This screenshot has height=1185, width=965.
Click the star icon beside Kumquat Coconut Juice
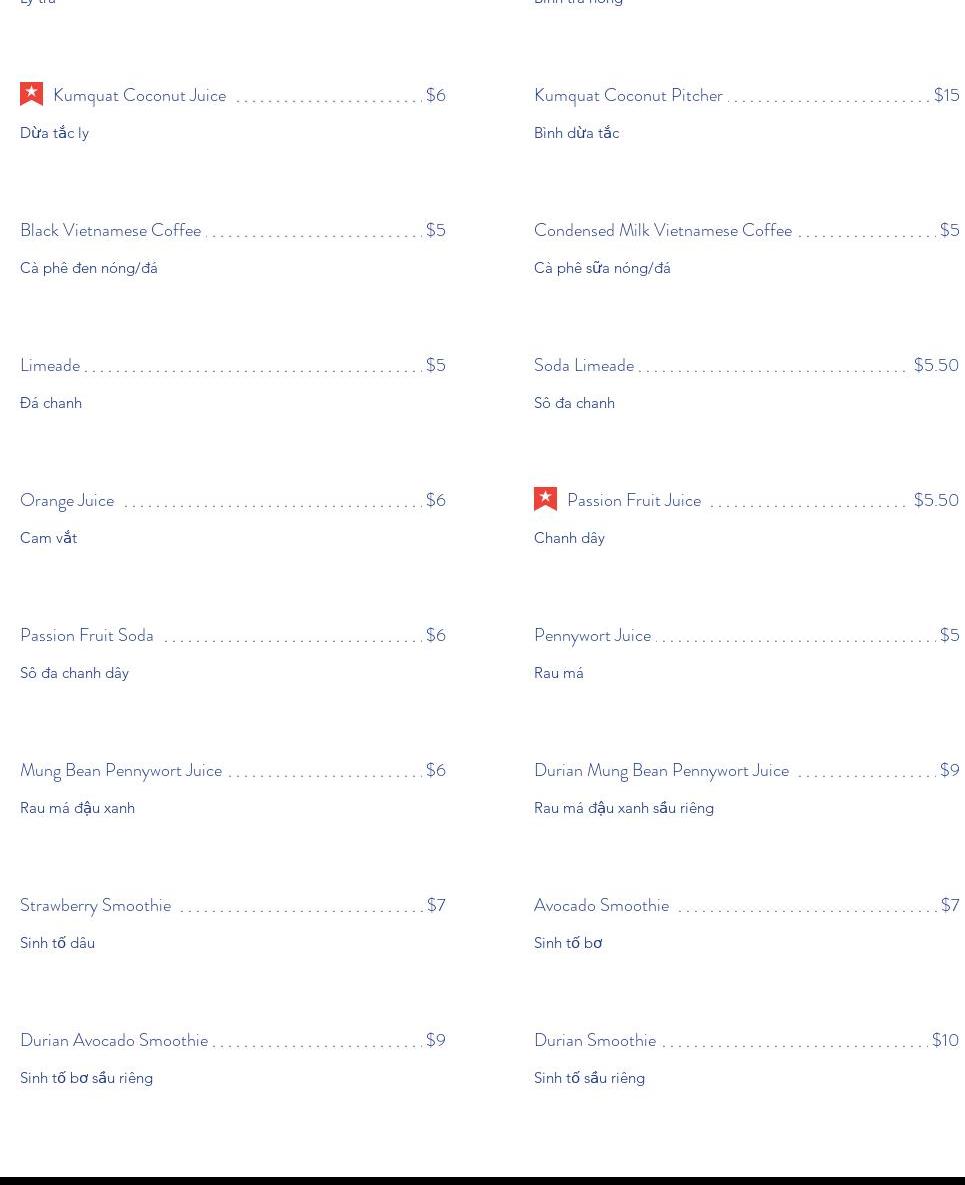pyautogui.click(x=31, y=94)
